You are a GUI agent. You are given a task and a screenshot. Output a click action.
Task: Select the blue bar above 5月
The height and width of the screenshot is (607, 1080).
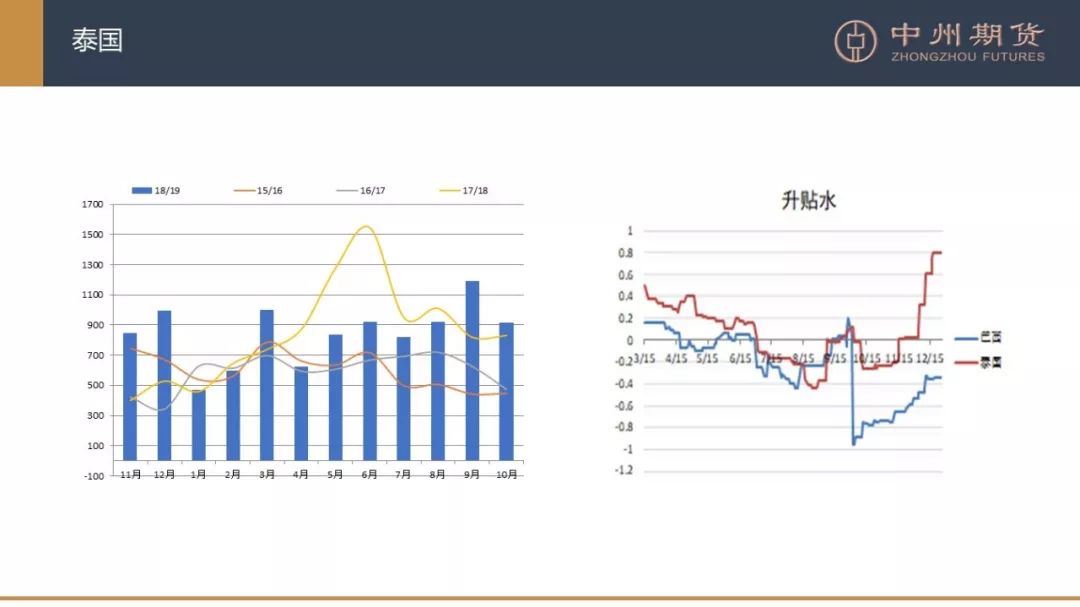click(x=335, y=398)
